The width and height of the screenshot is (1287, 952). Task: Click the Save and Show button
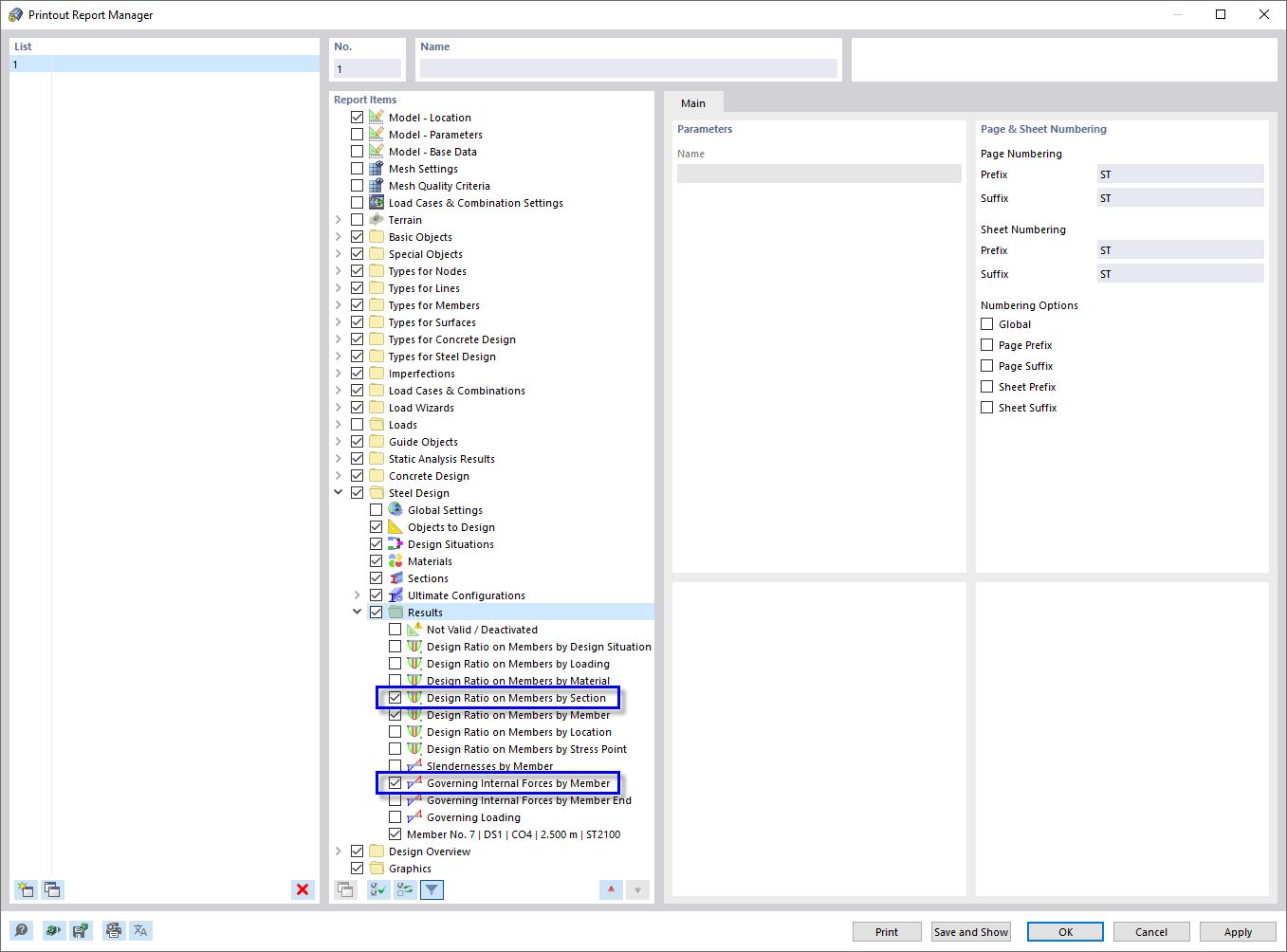point(971,932)
